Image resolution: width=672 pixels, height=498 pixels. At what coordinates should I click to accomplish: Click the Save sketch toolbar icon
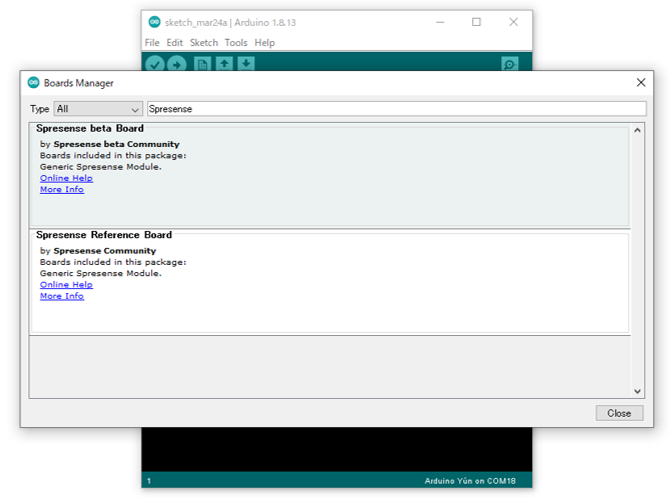click(246, 64)
